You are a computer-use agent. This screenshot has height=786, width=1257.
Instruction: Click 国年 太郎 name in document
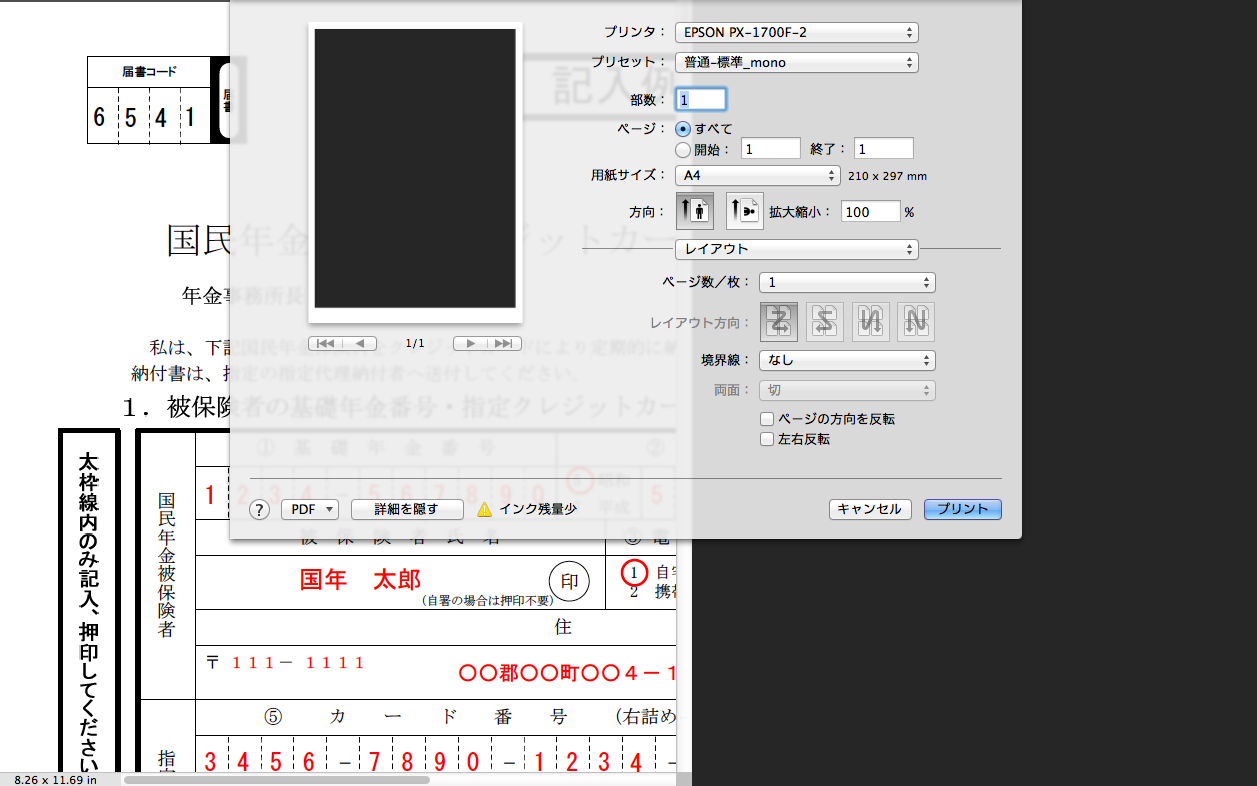point(360,579)
